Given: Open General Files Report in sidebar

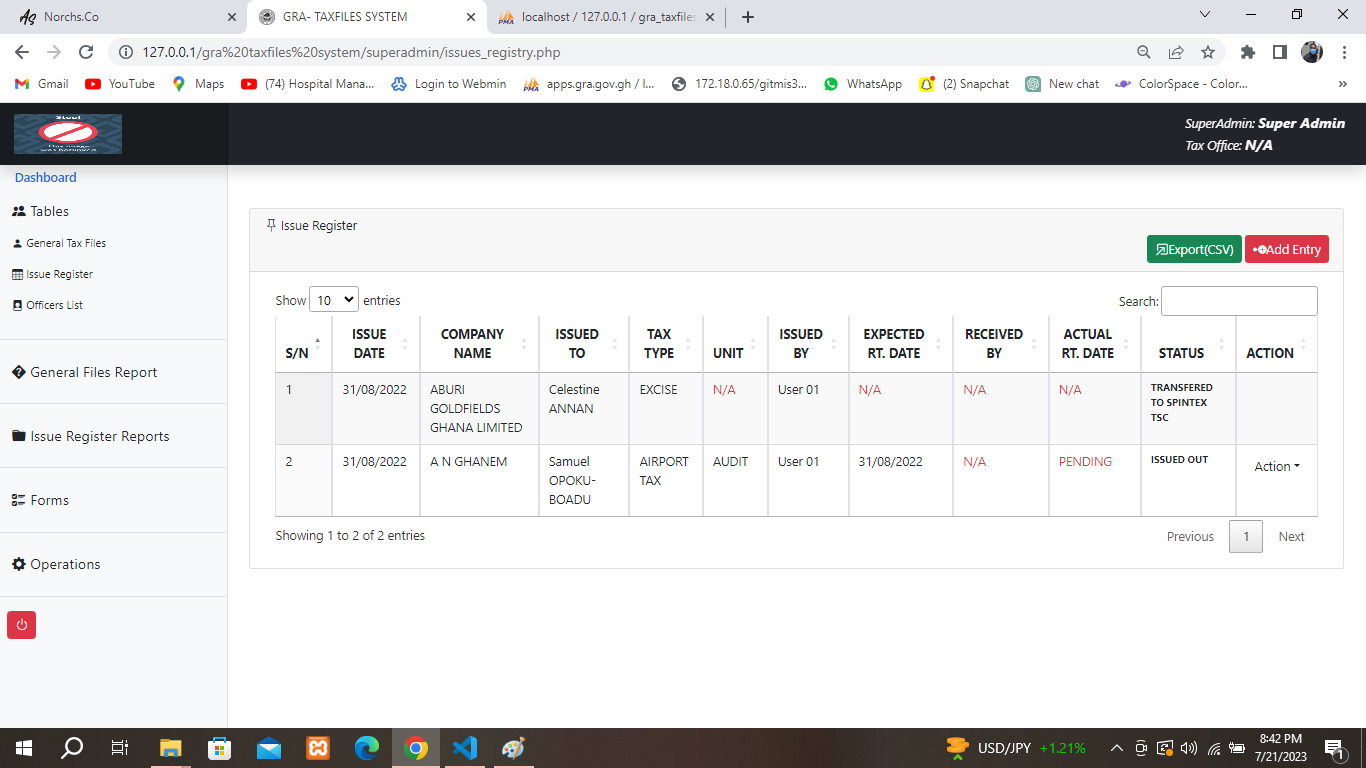Looking at the screenshot, I should [93, 372].
